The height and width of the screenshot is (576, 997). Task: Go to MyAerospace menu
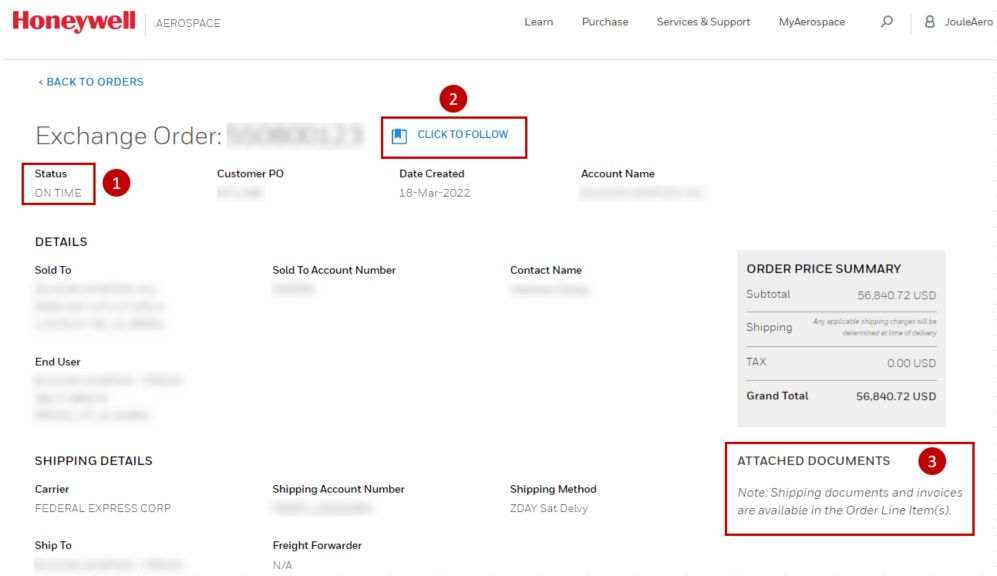(x=811, y=22)
